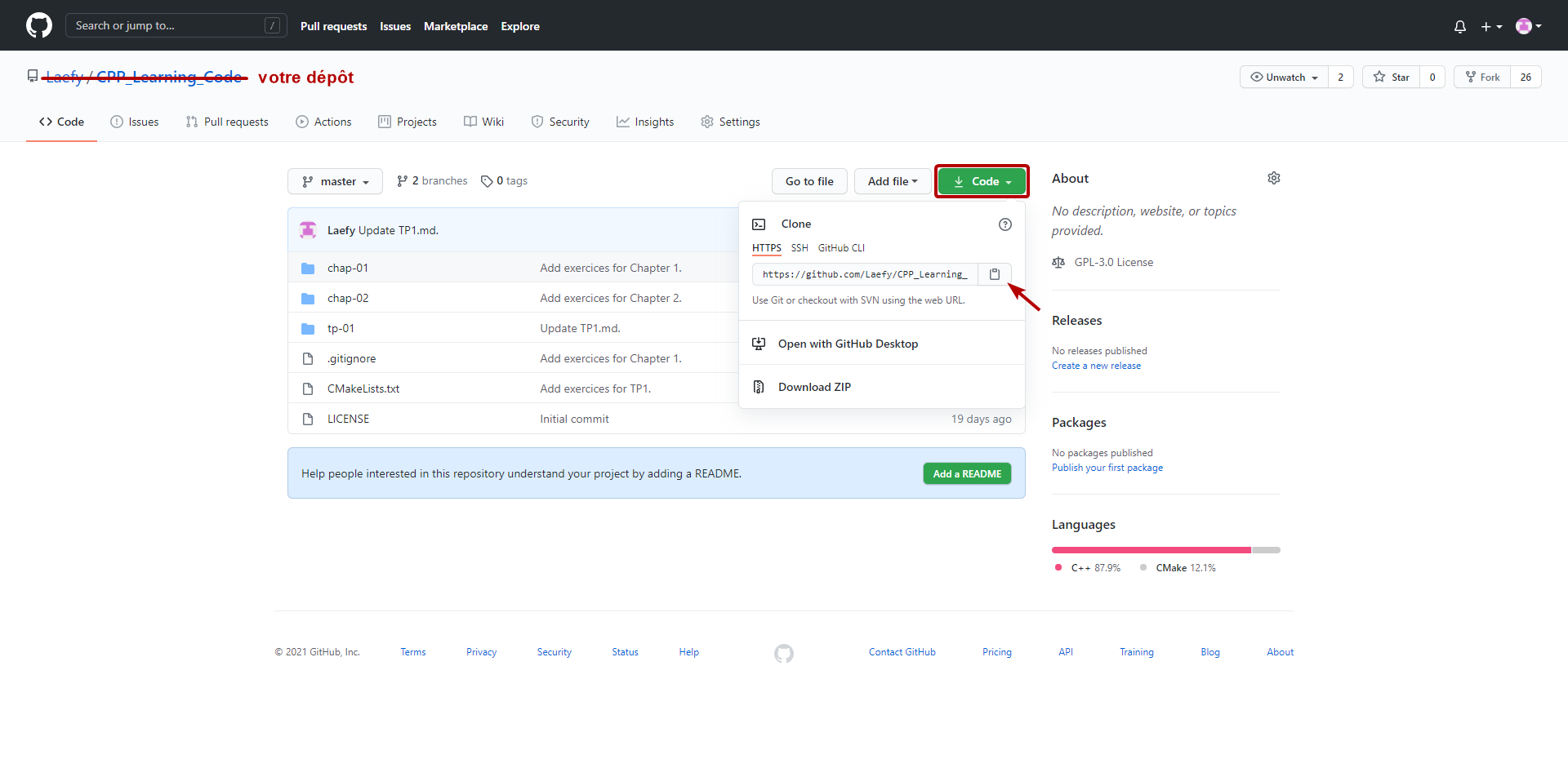Open the footer Status link
This screenshot has height=768, width=1568.
tap(625, 652)
